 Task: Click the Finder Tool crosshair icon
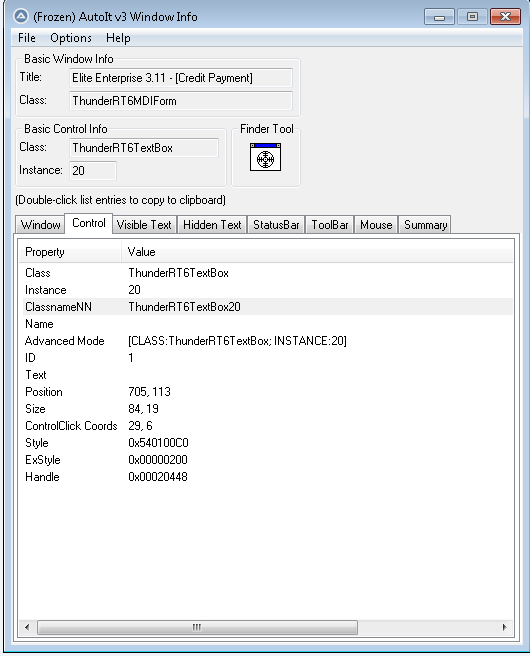(x=265, y=157)
